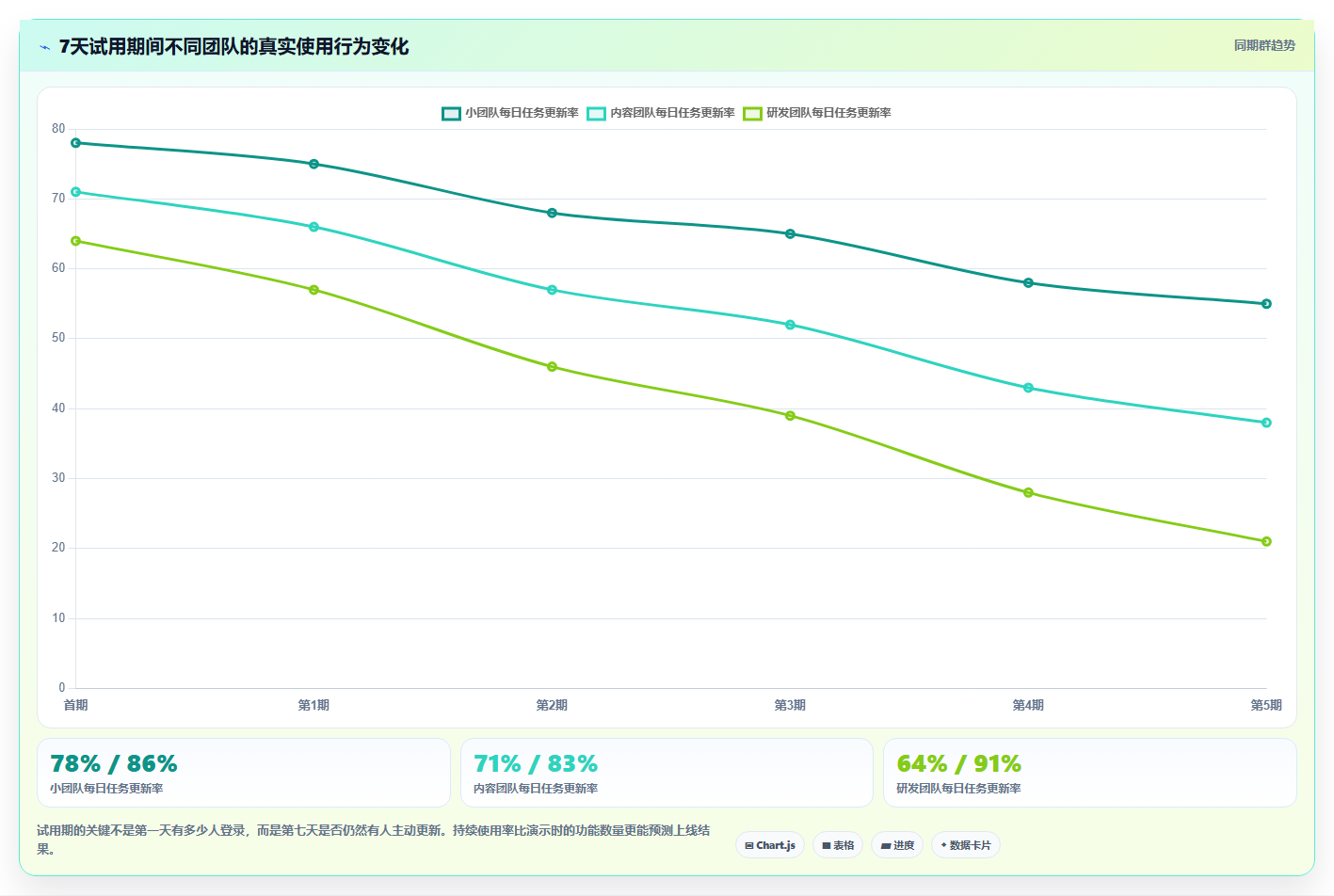Click the 进度 chip

[x=897, y=845]
